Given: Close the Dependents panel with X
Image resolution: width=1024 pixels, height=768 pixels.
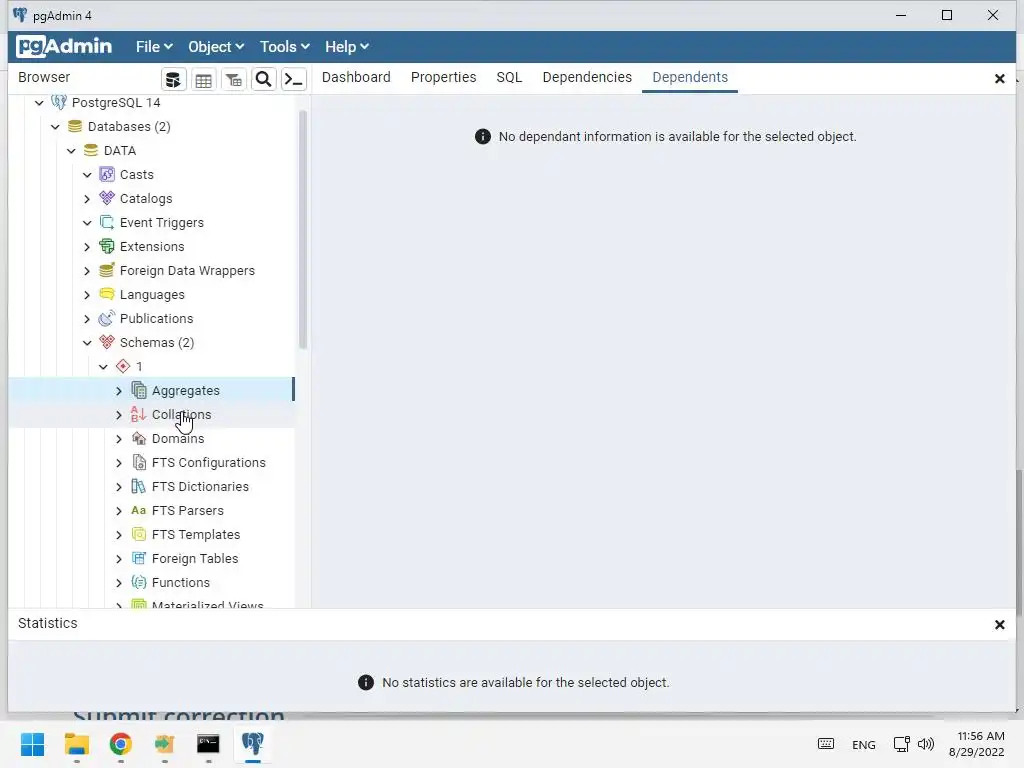Looking at the screenshot, I should 999,79.
